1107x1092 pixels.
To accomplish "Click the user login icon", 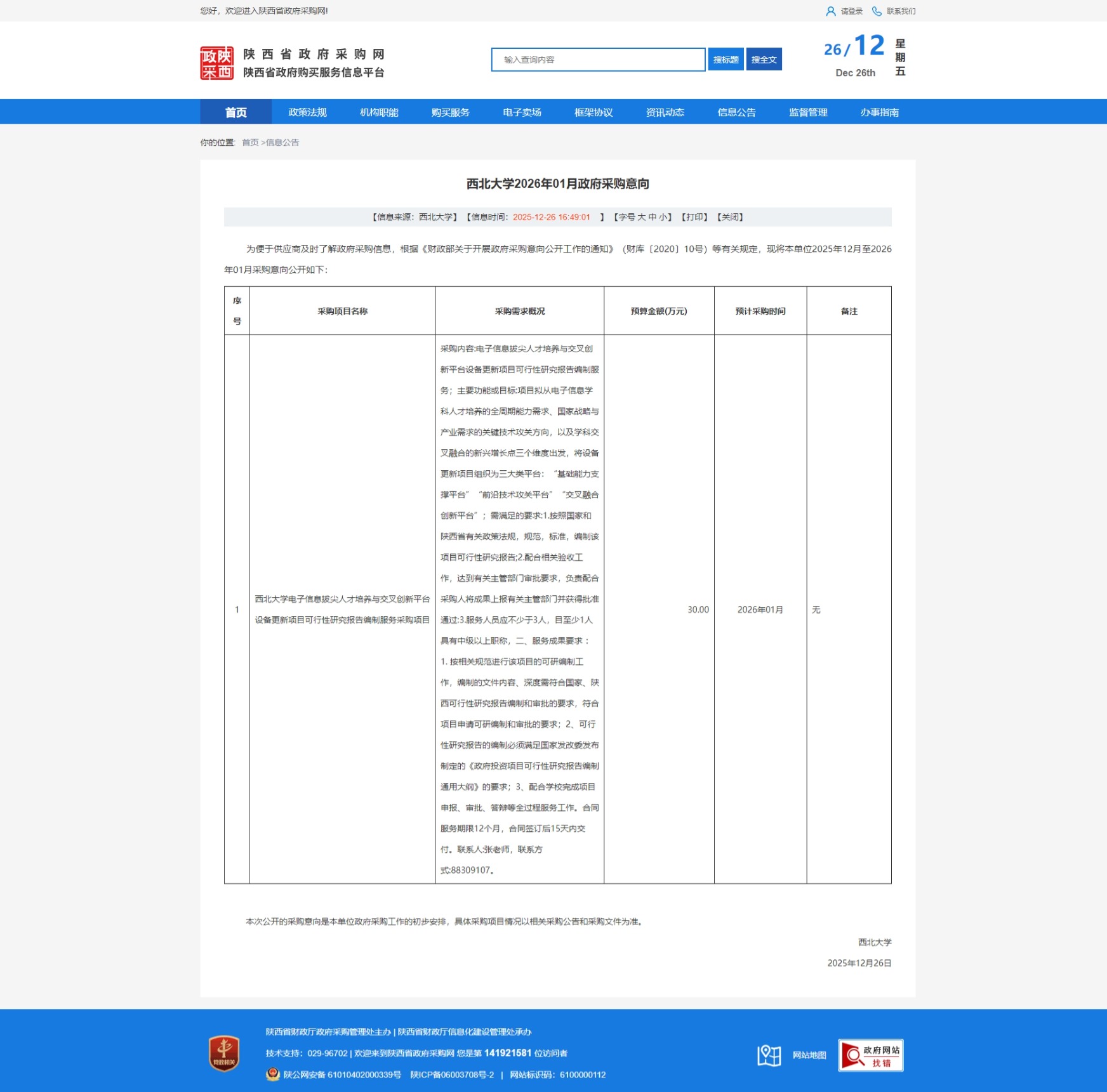I will [830, 11].
